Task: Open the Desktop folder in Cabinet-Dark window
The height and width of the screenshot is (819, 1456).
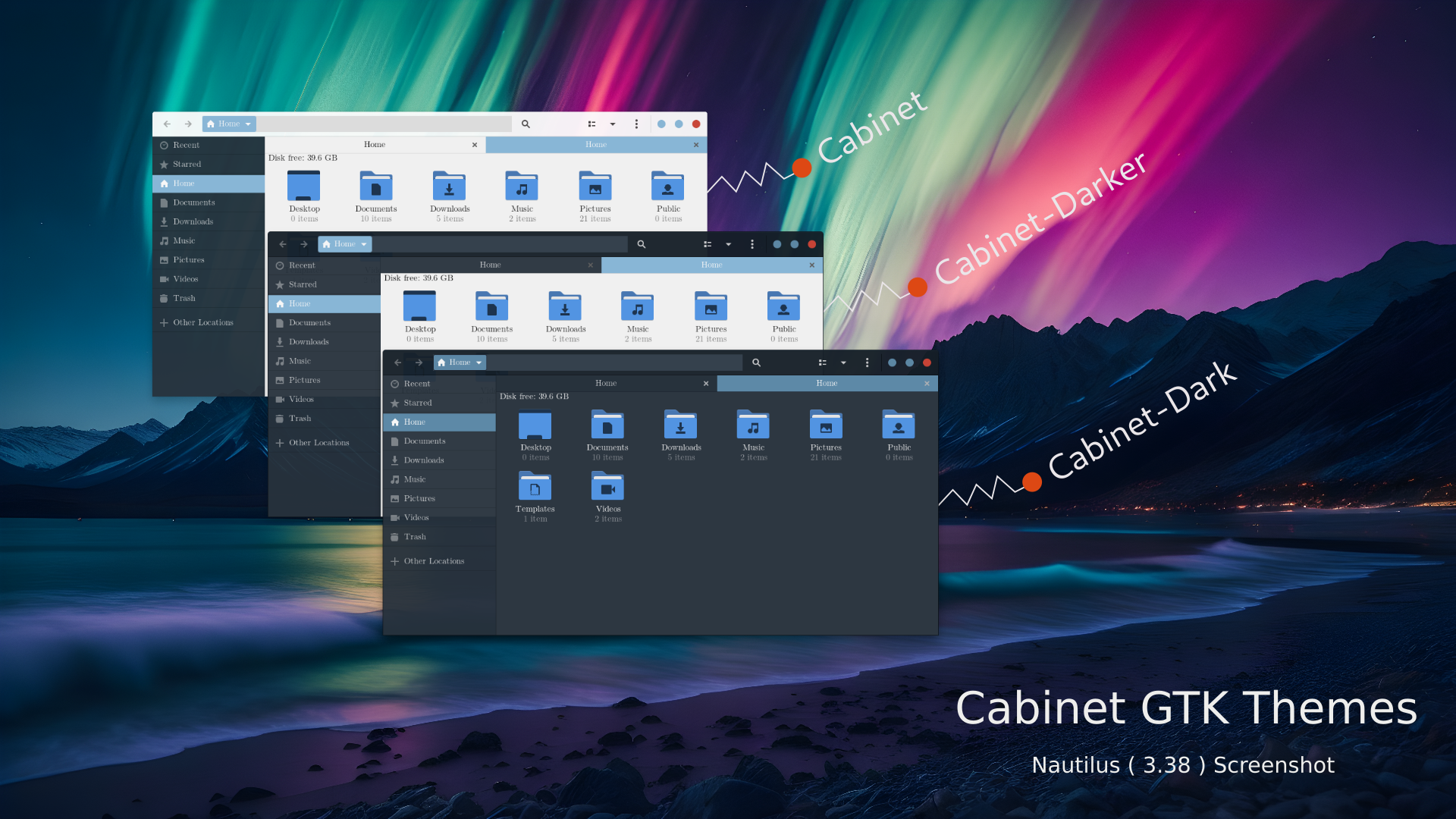Action: pyautogui.click(x=535, y=425)
